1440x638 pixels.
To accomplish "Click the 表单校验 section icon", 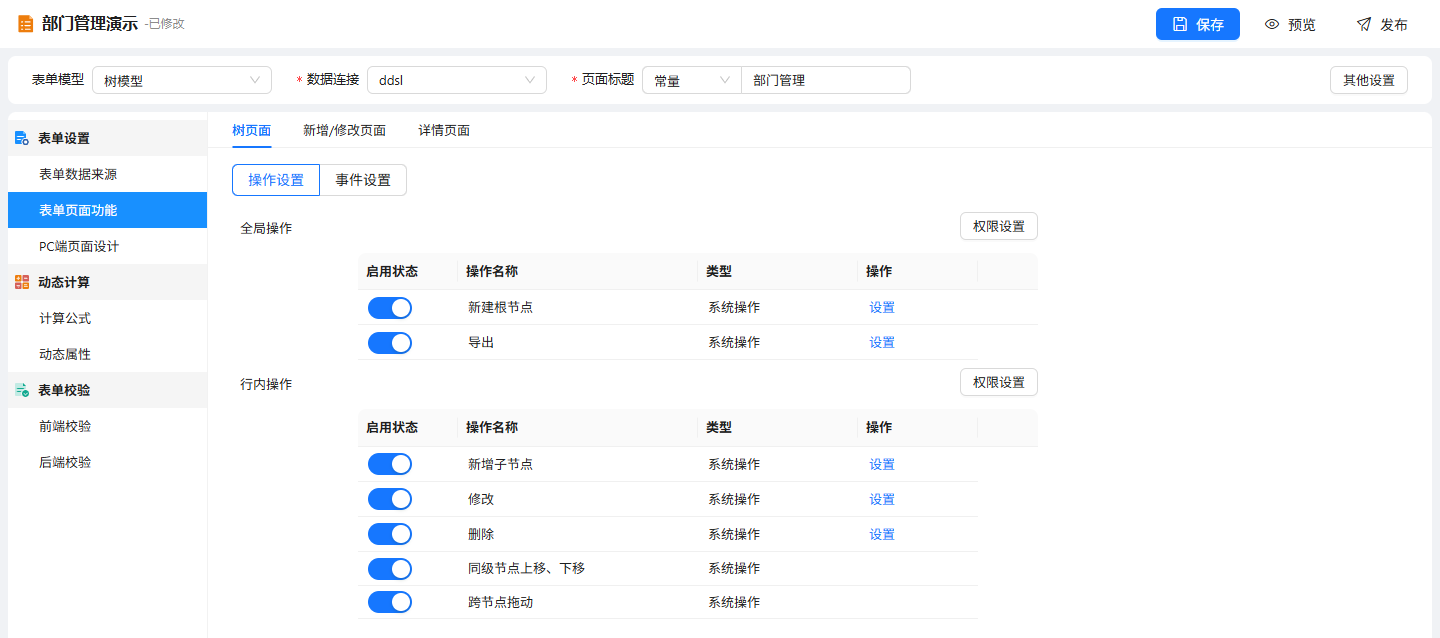I will (22, 390).
